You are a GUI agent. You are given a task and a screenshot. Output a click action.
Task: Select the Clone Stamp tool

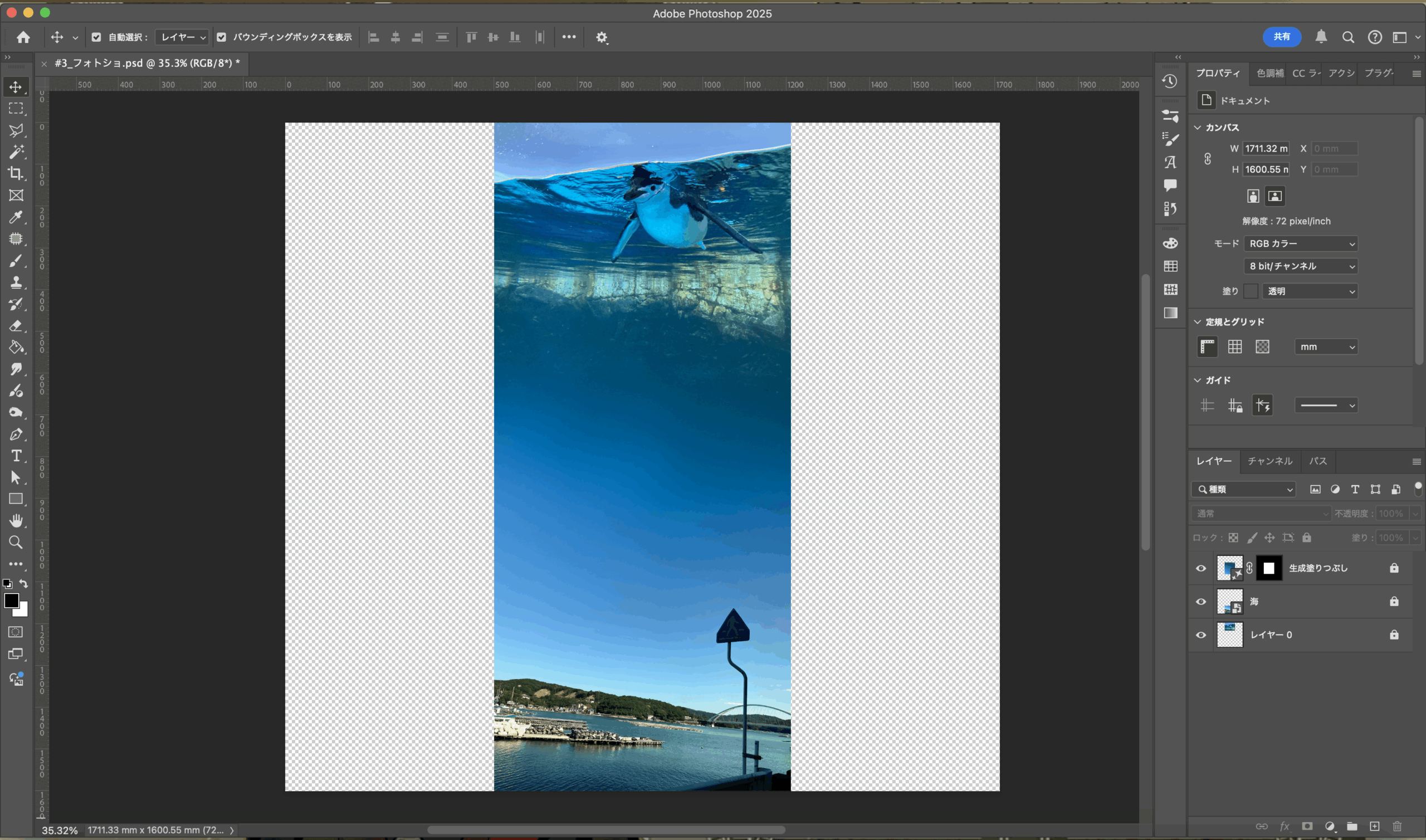click(x=16, y=282)
